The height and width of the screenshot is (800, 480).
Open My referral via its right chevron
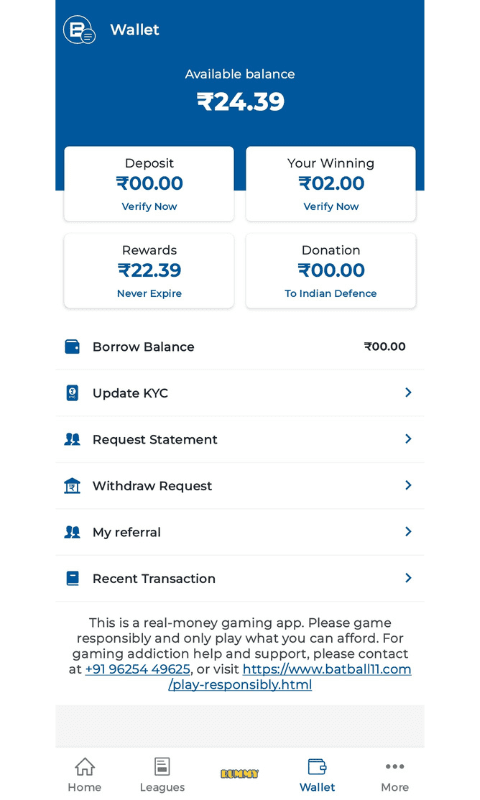coord(408,532)
